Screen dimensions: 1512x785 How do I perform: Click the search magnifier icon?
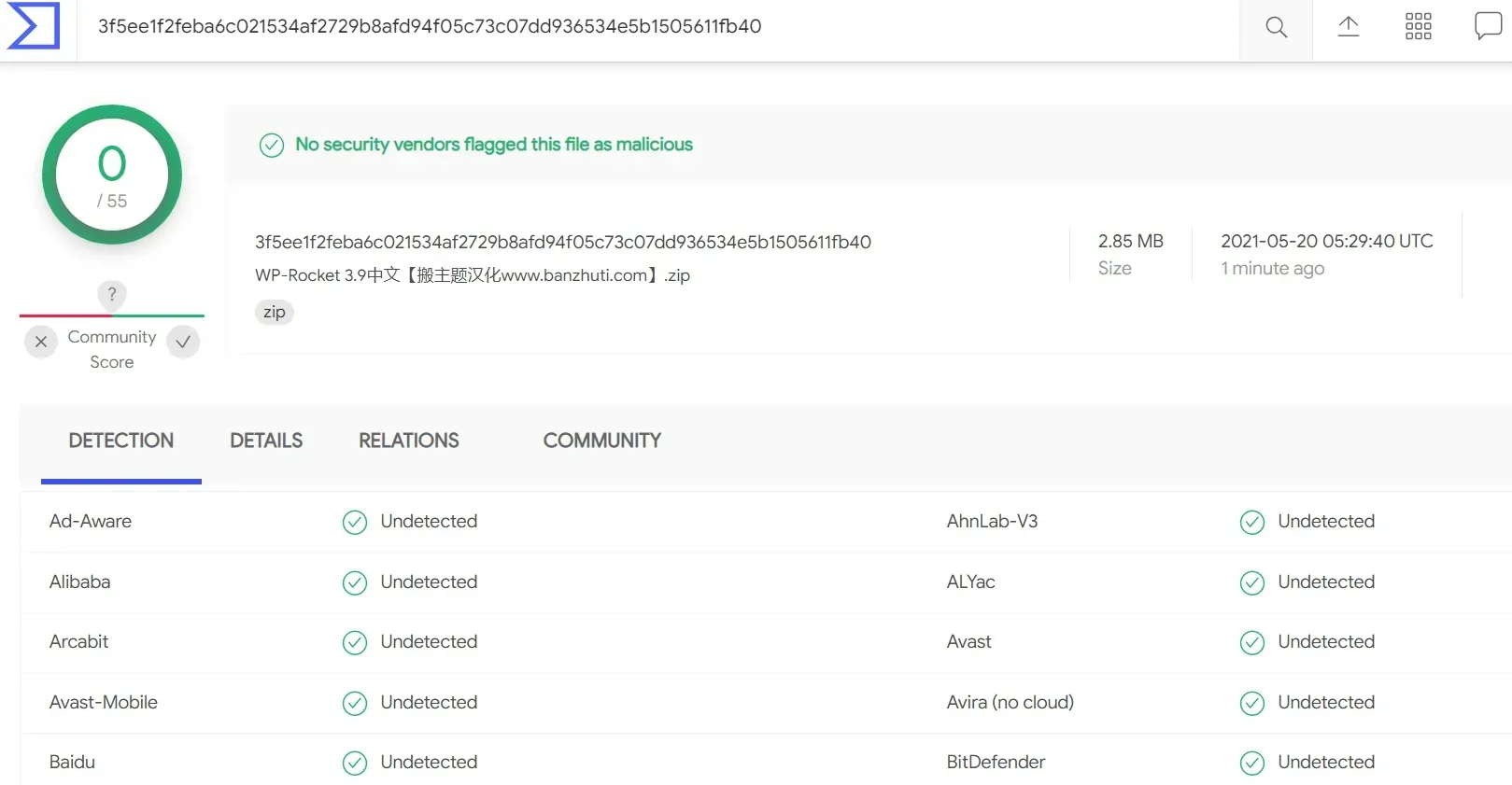(1276, 27)
